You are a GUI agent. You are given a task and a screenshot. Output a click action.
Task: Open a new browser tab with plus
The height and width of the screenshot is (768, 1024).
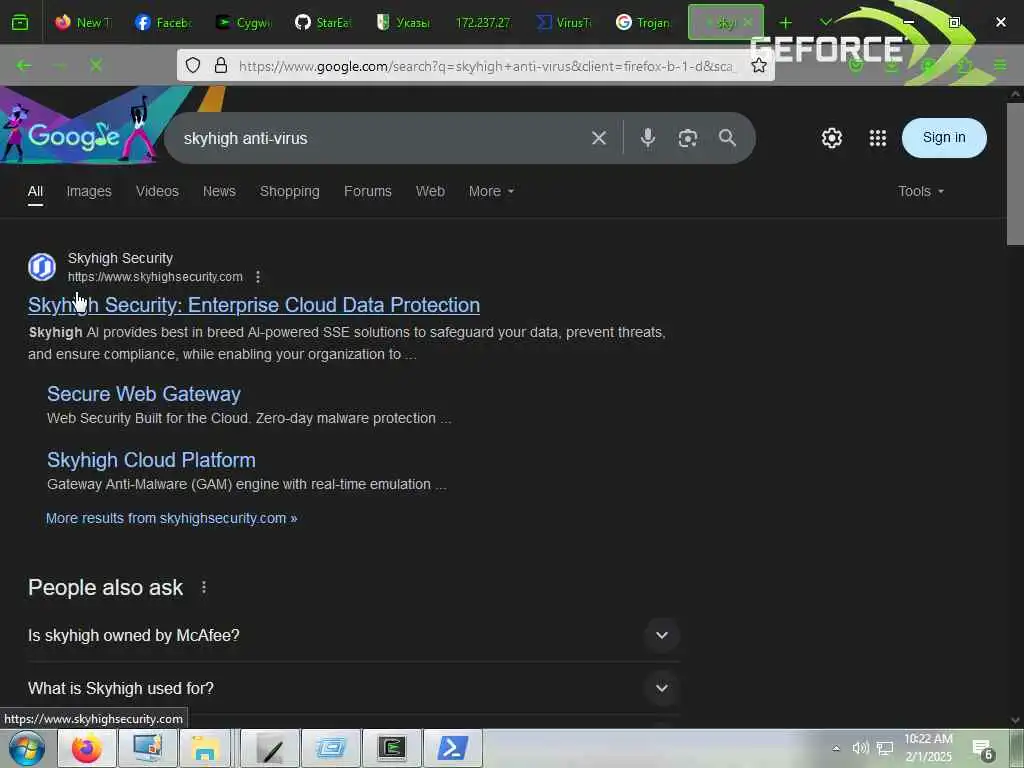tap(786, 23)
